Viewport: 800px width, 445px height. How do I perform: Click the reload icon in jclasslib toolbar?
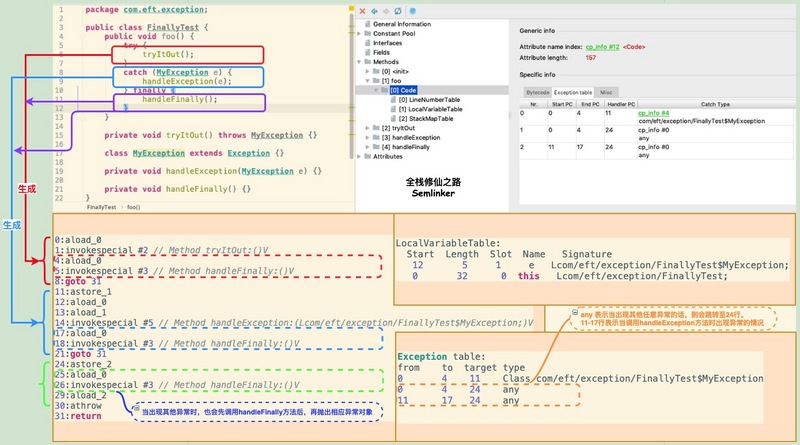397,11
